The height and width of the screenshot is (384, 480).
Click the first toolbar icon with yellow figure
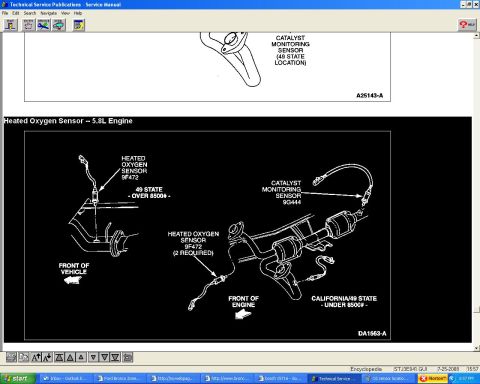(10, 25)
